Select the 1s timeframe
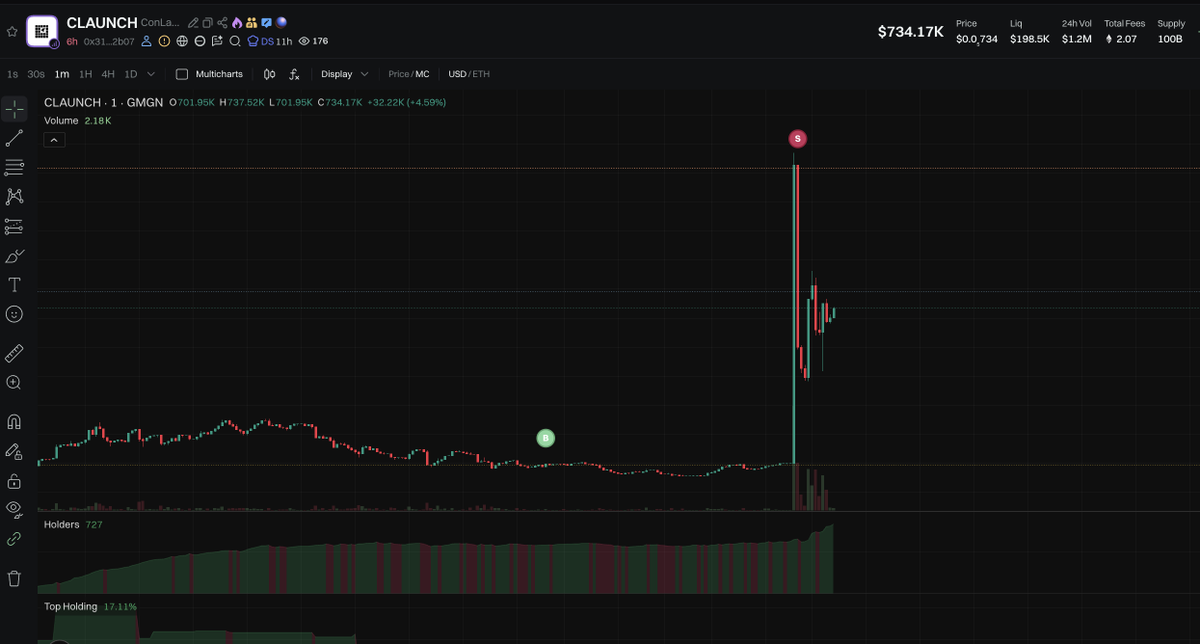1200x644 pixels. pos(12,74)
